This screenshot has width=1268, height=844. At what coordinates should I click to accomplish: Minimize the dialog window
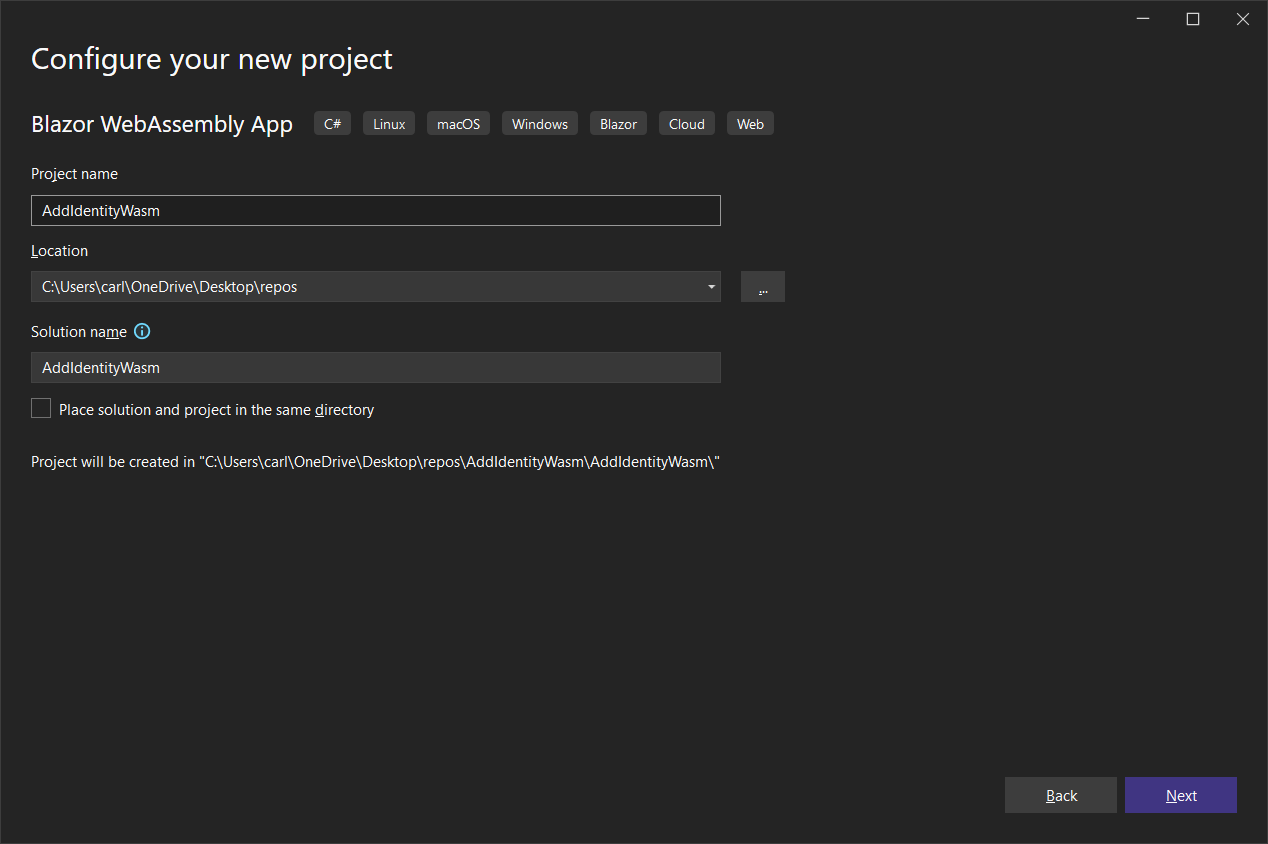(1143, 19)
